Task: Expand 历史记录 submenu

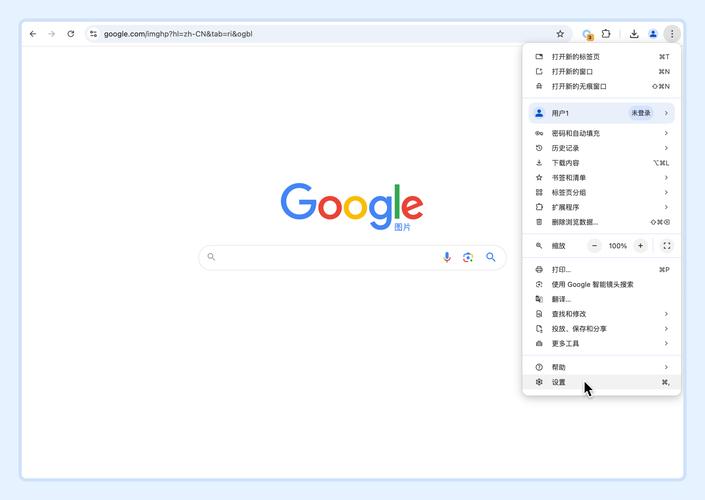Action: click(x=602, y=148)
